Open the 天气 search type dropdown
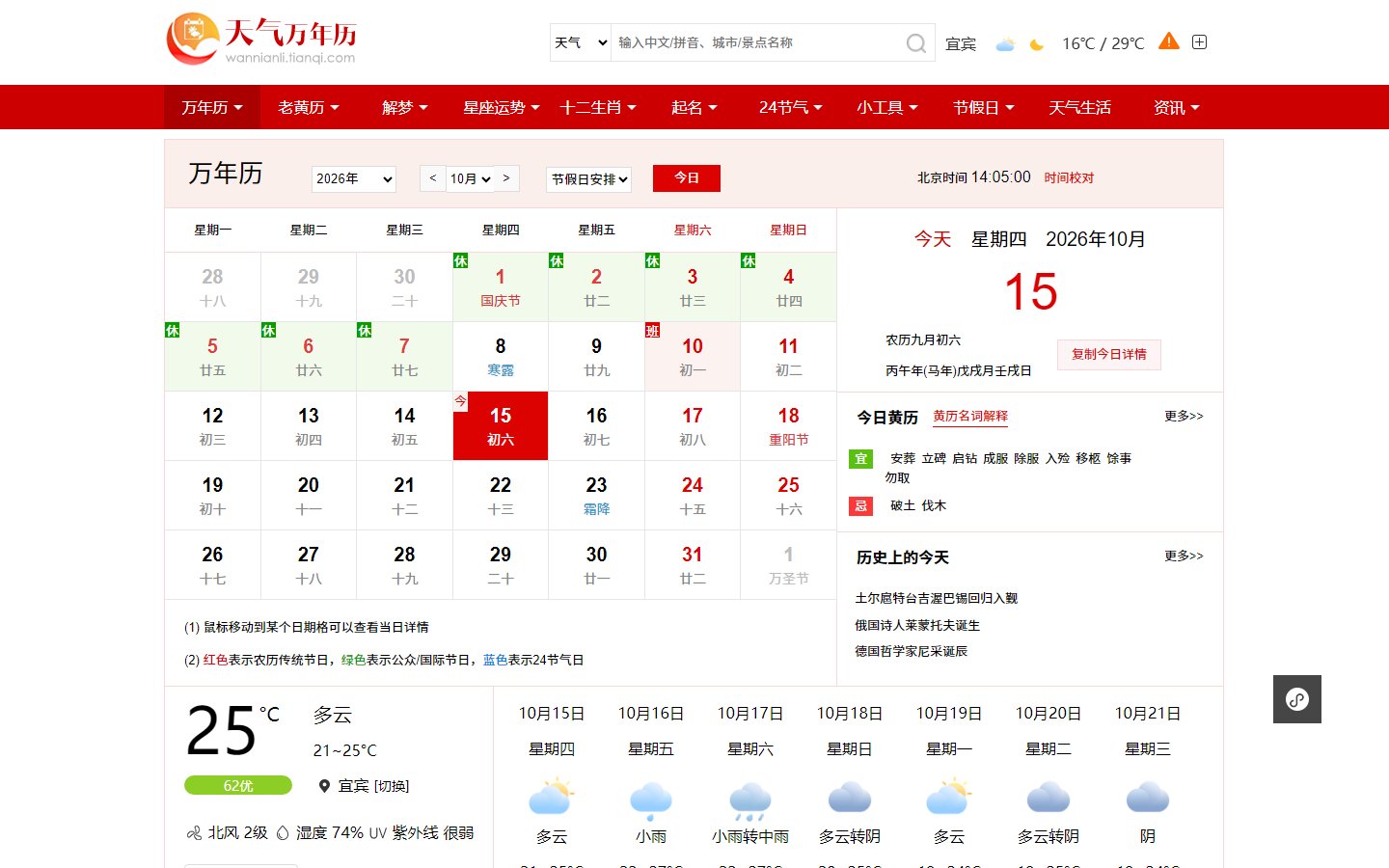 tap(581, 42)
